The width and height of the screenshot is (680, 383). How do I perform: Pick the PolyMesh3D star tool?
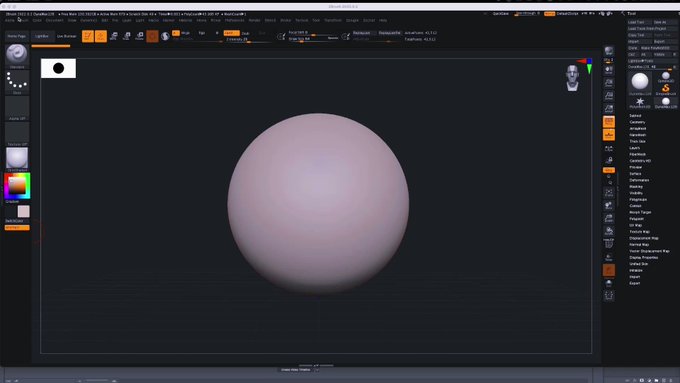640,103
